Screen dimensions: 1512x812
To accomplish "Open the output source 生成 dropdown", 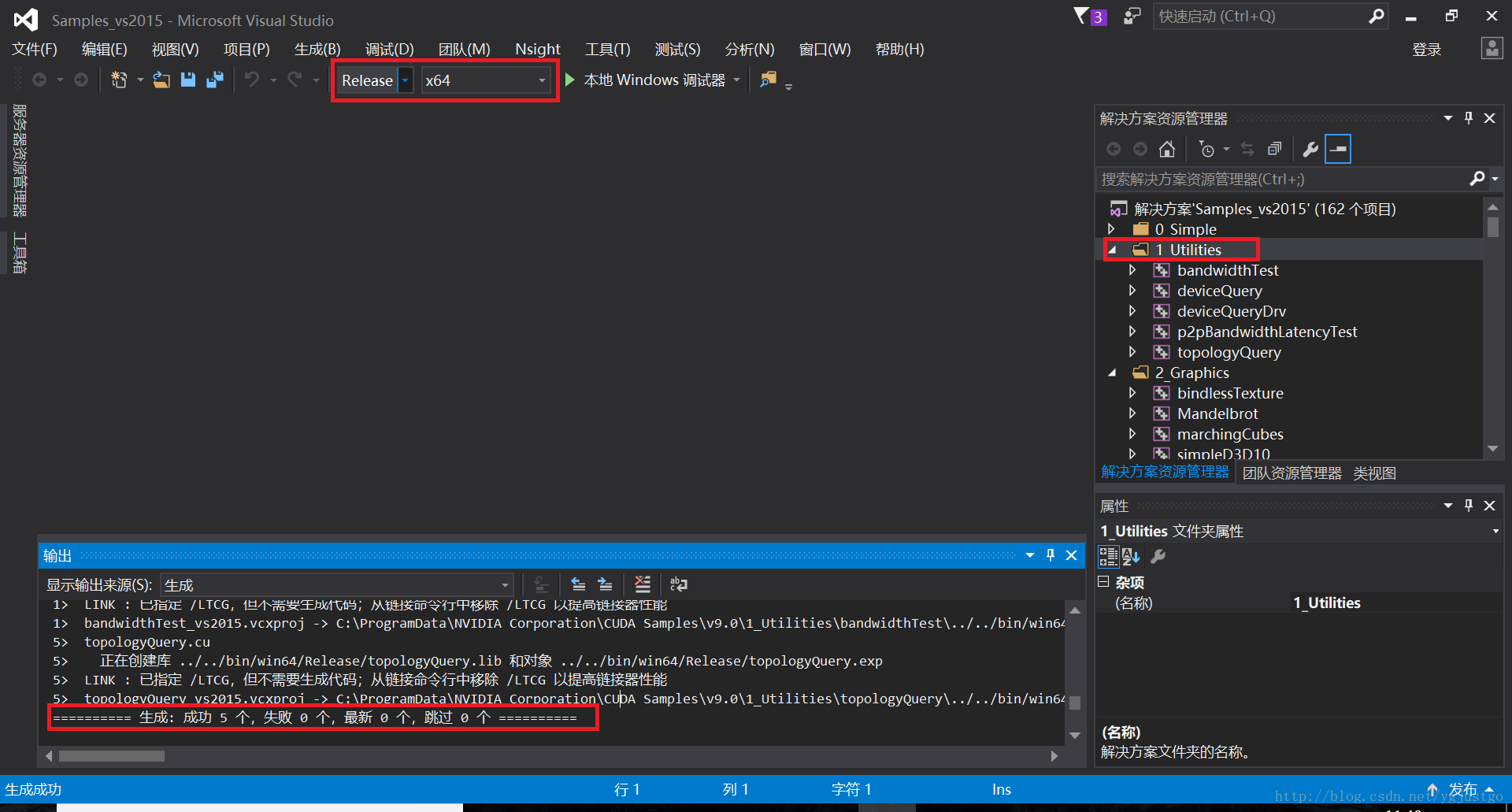I will click(x=505, y=585).
